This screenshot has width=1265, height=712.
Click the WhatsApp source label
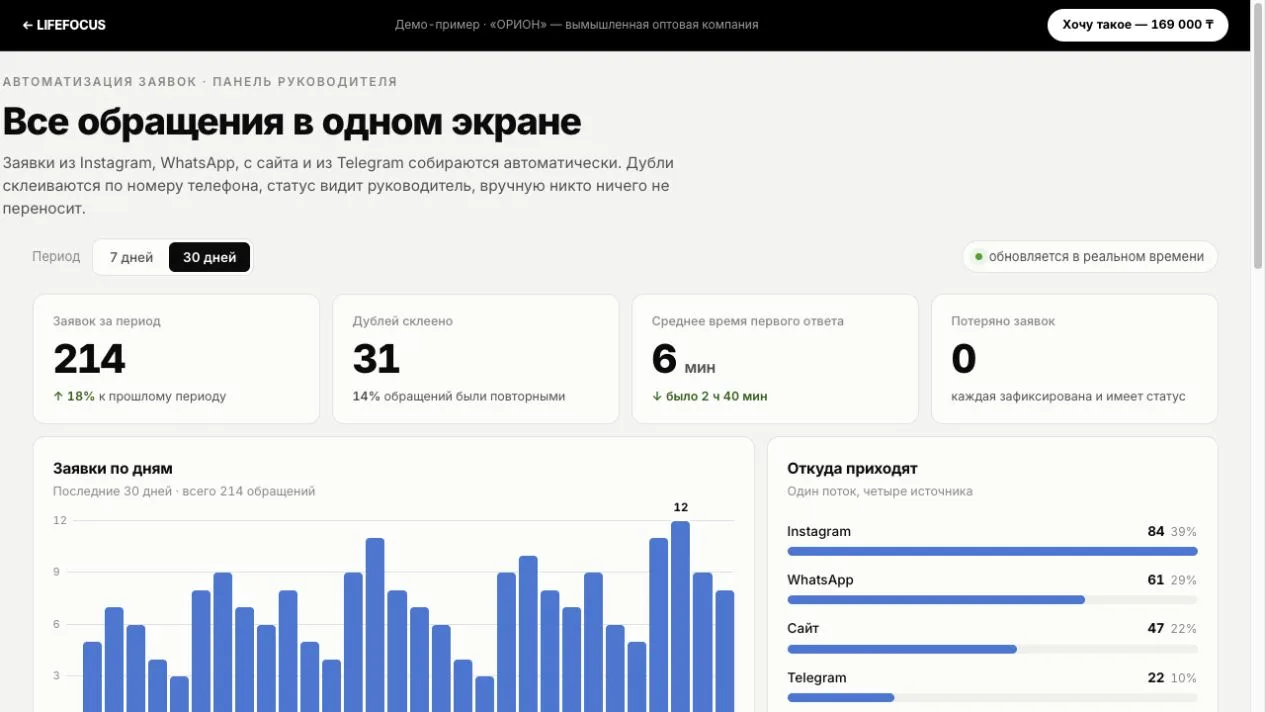pos(820,580)
